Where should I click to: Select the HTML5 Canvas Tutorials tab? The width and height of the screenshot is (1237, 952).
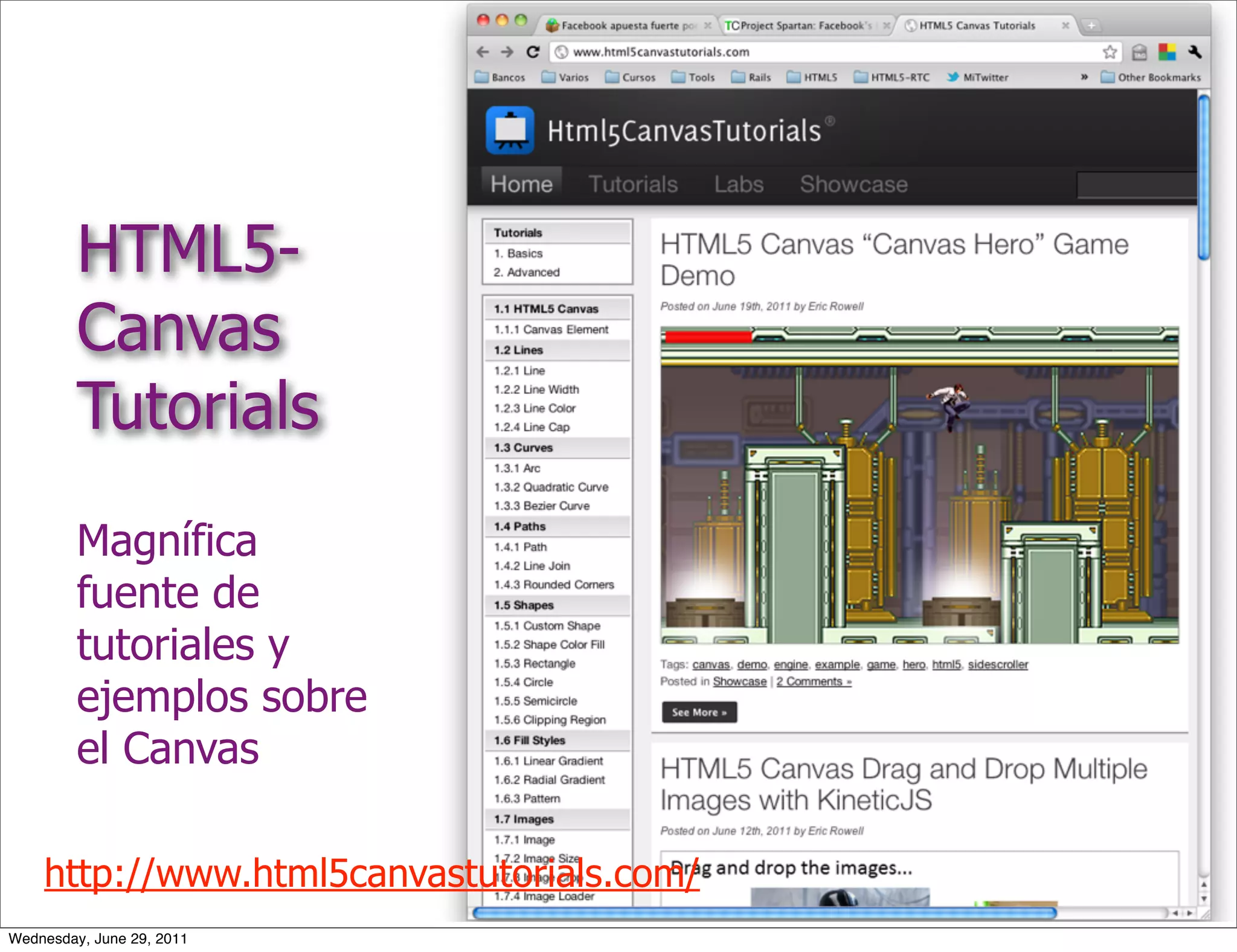[985, 25]
